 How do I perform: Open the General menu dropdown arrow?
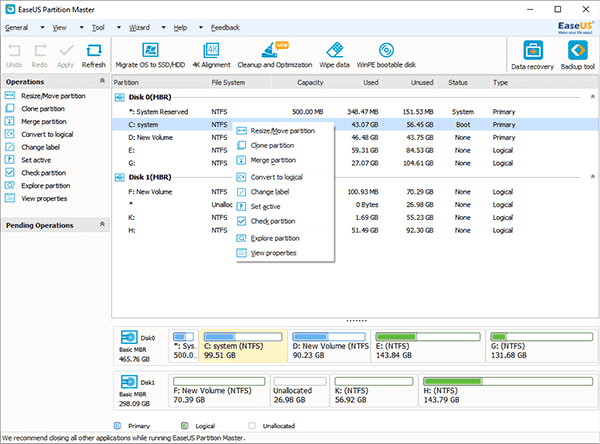[42, 28]
